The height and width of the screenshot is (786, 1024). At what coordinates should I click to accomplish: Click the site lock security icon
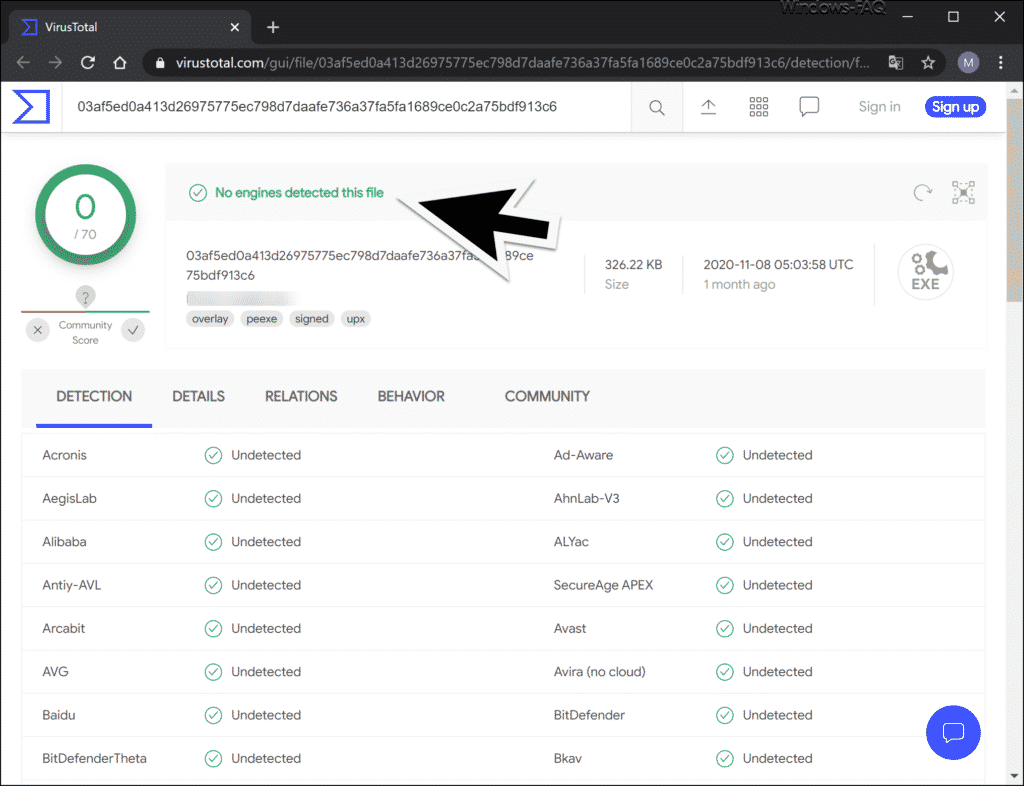pyautogui.click(x=160, y=63)
